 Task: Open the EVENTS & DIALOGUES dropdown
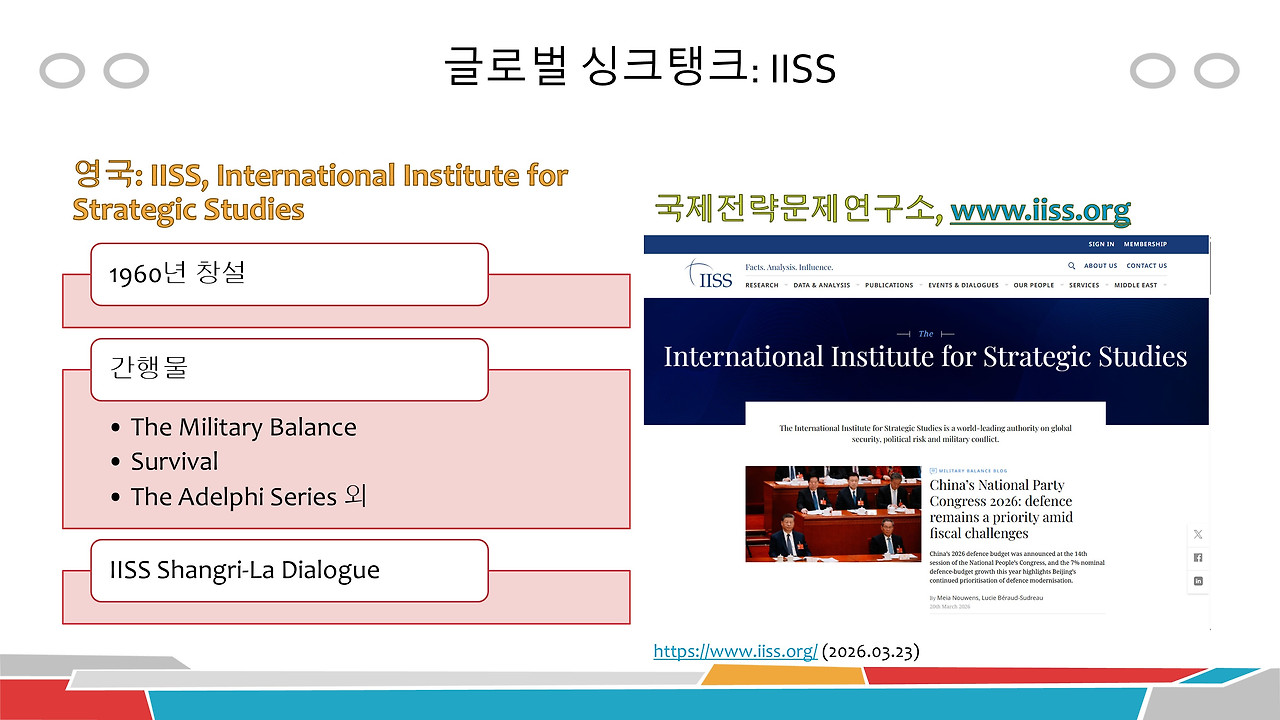(963, 284)
